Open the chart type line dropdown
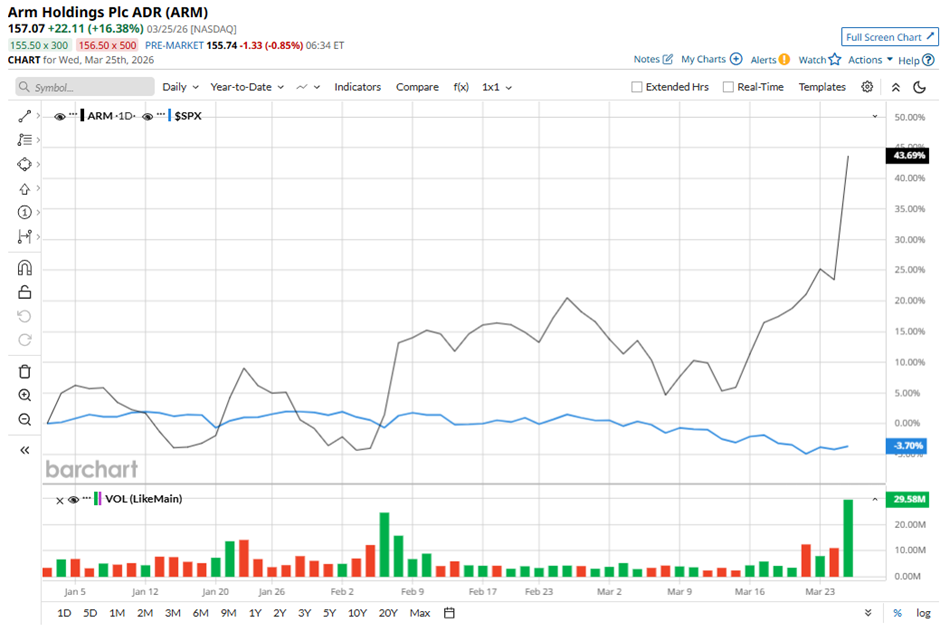This screenshot has height=632, width=940. click(x=308, y=87)
